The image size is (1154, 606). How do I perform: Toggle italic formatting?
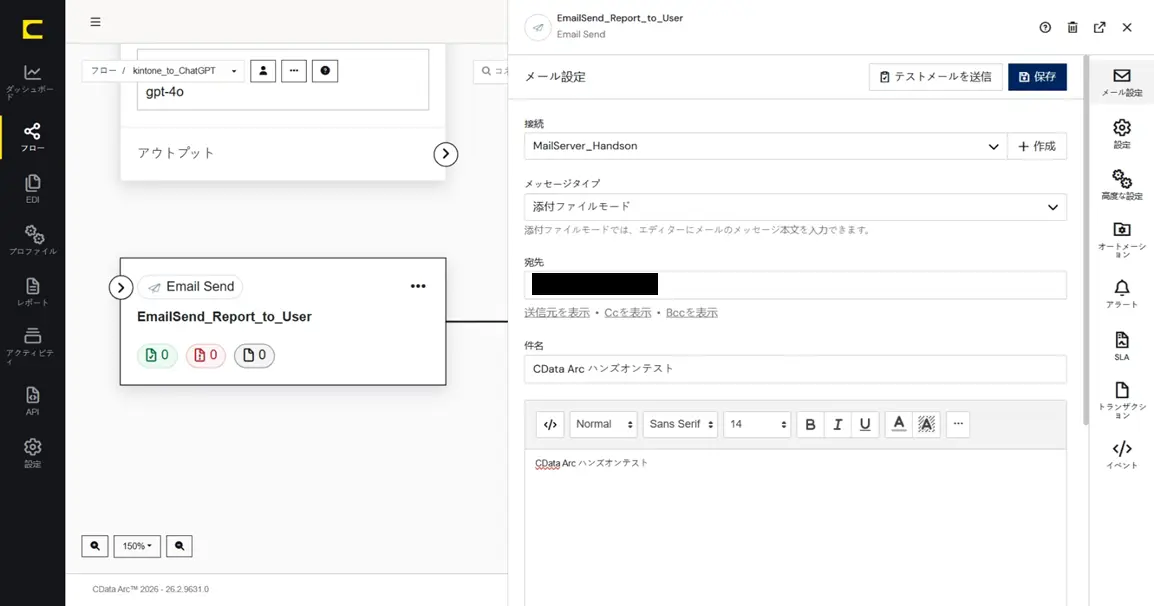[838, 424]
